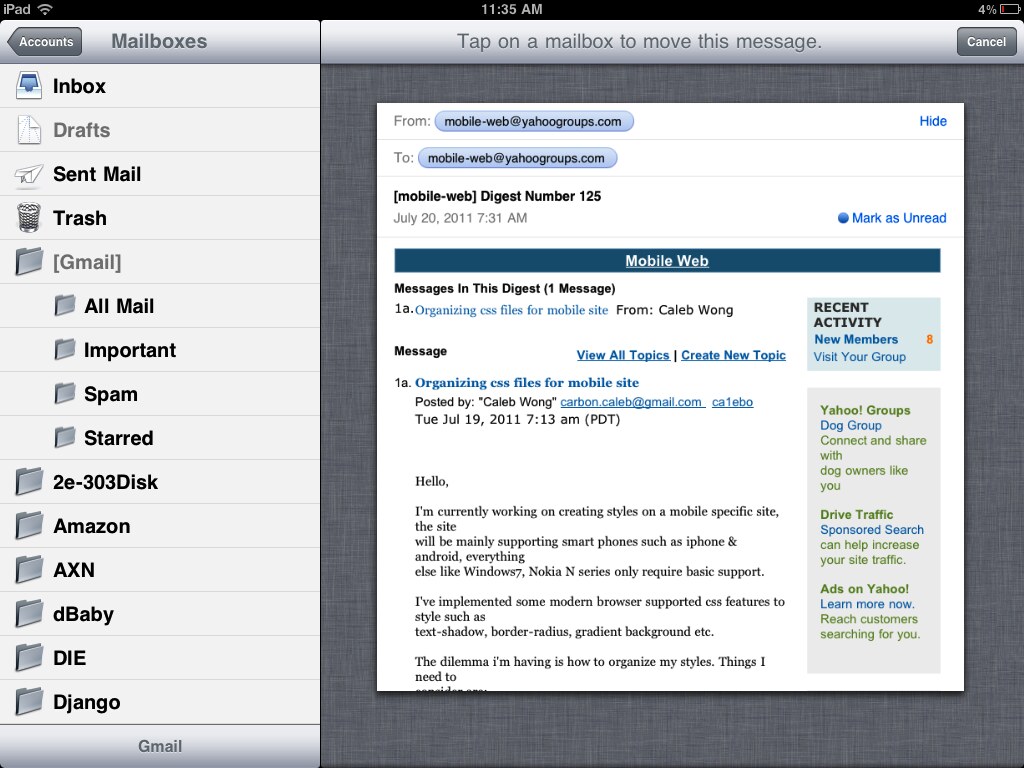
Task: Open the Mobile Web banner link
Action: coord(667,261)
